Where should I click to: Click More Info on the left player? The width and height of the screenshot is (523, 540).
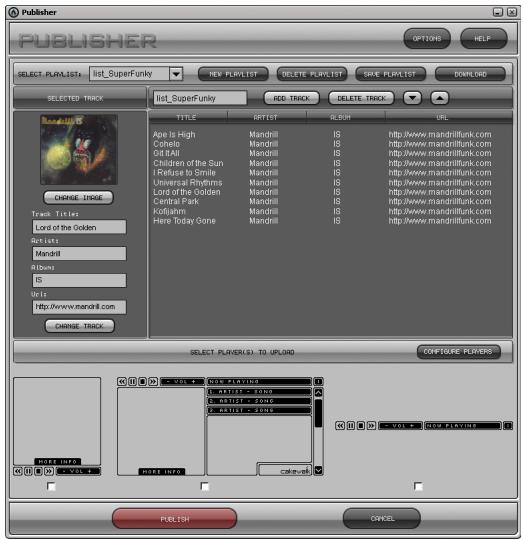tap(57, 461)
